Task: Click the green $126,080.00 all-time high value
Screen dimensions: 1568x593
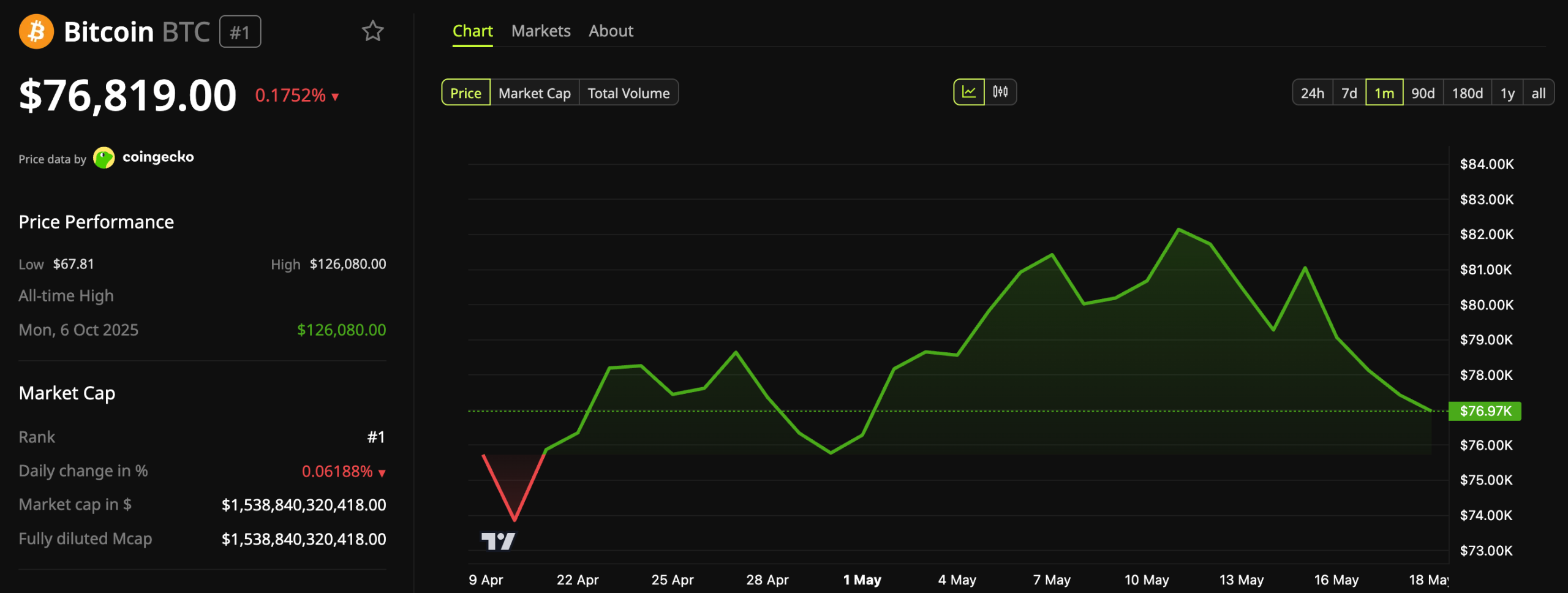Action: [x=342, y=330]
